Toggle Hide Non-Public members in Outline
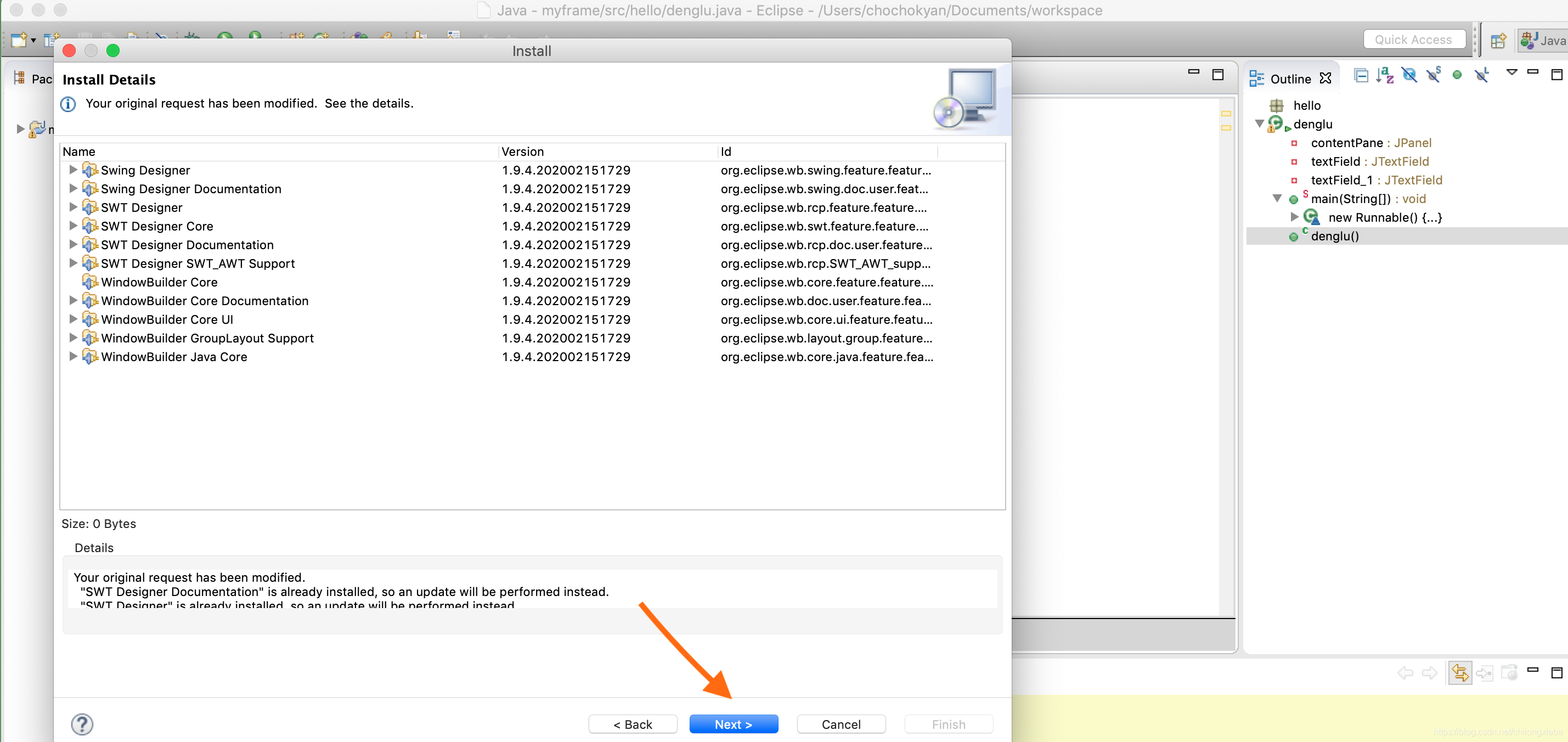 [x=1457, y=75]
